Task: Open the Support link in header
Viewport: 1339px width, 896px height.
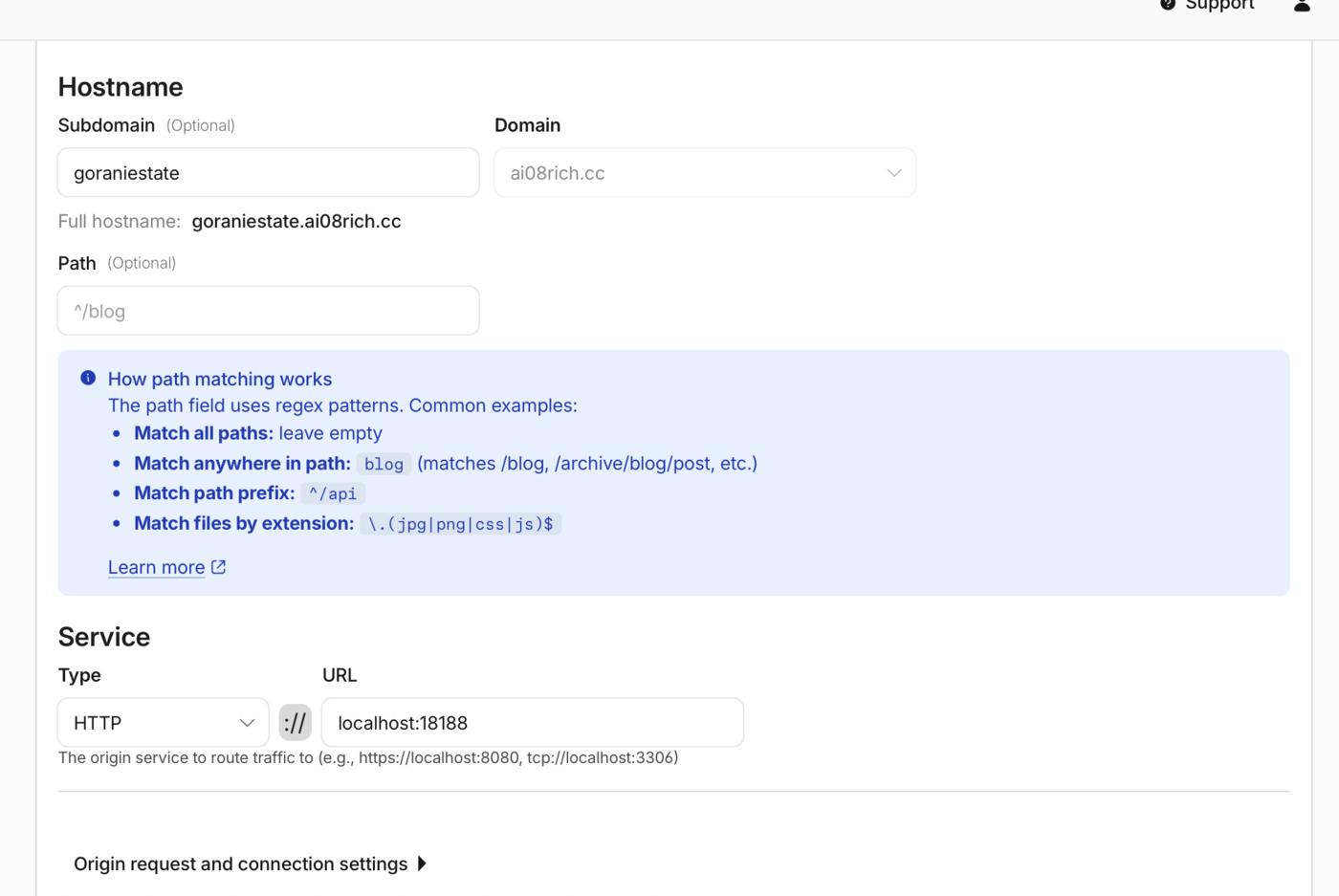Action: coord(1219,5)
